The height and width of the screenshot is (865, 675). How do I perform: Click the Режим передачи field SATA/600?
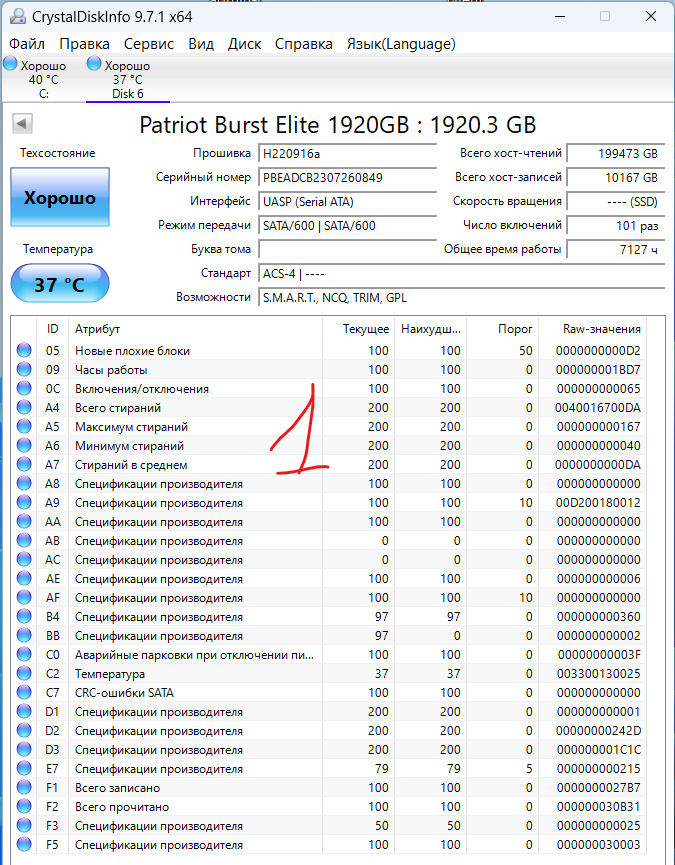[347, 226]
